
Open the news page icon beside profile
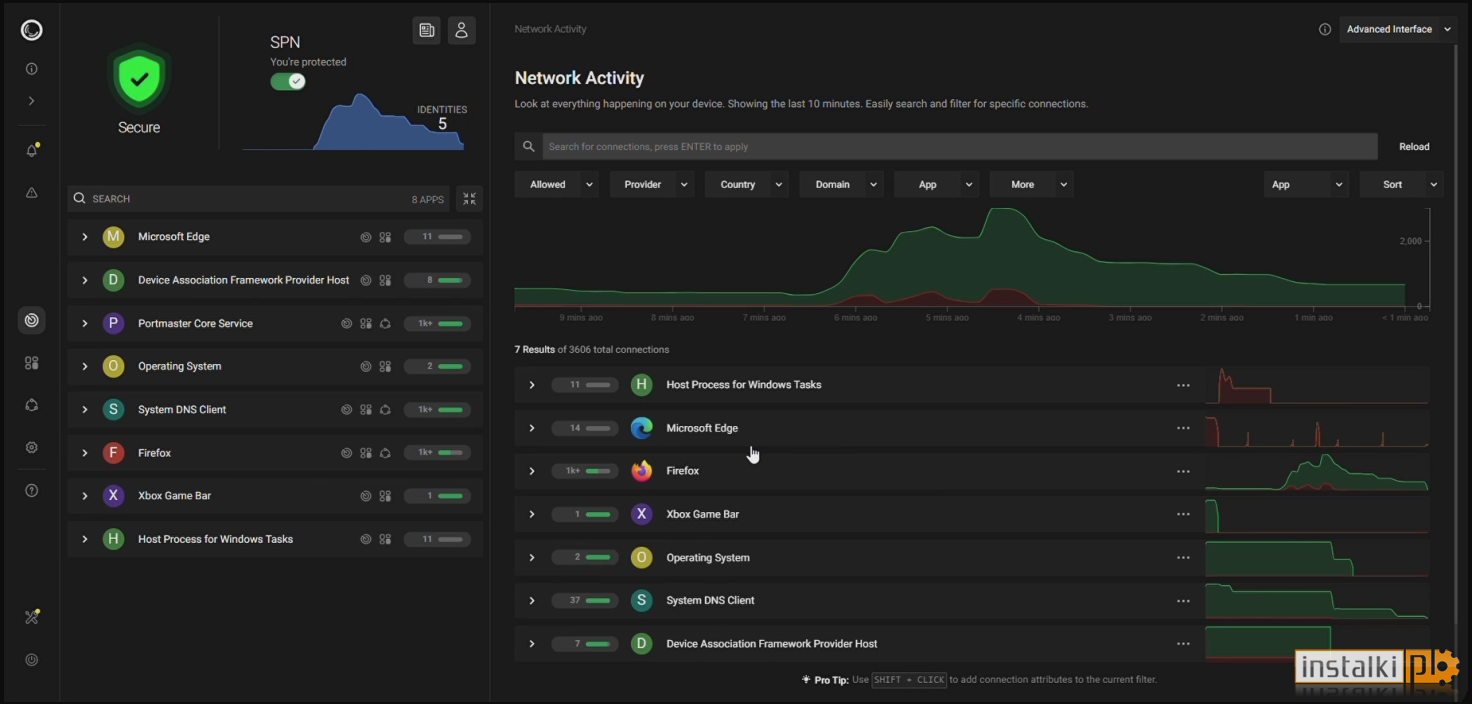pos(426,30)
